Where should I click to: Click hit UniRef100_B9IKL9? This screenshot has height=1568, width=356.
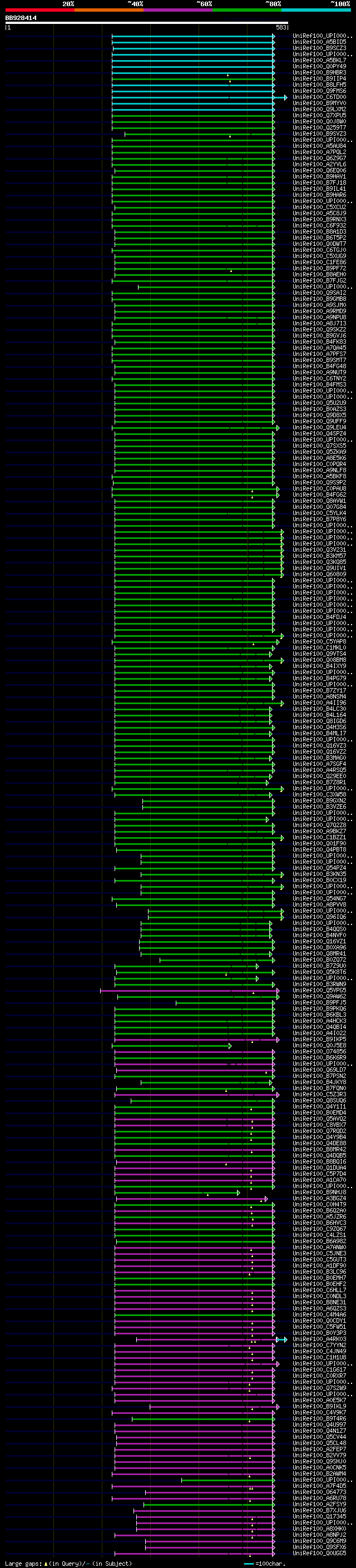[319, 1407]
